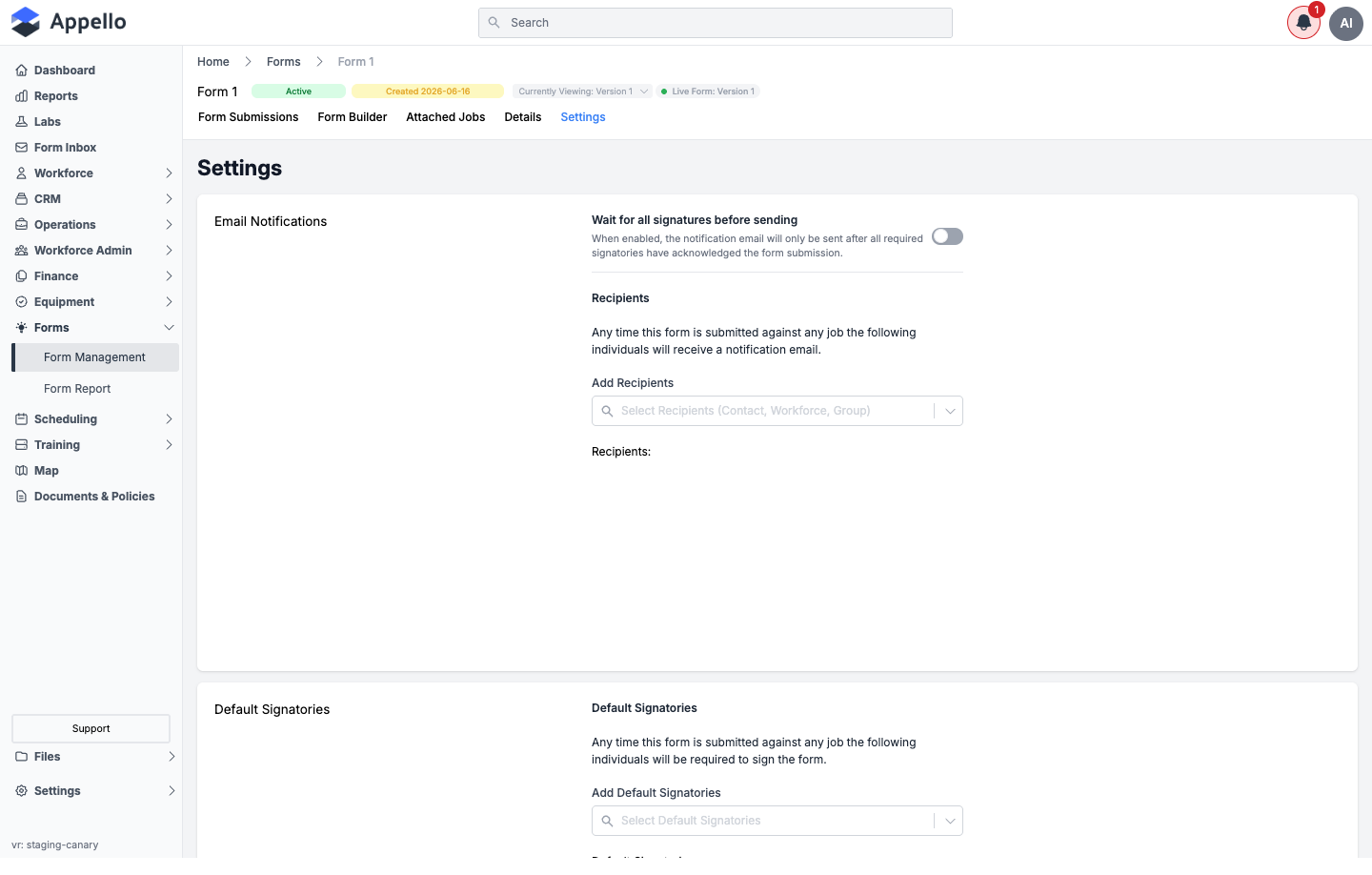Open the notifications bell
The image size is (1372, 875).
[1303, 23]
